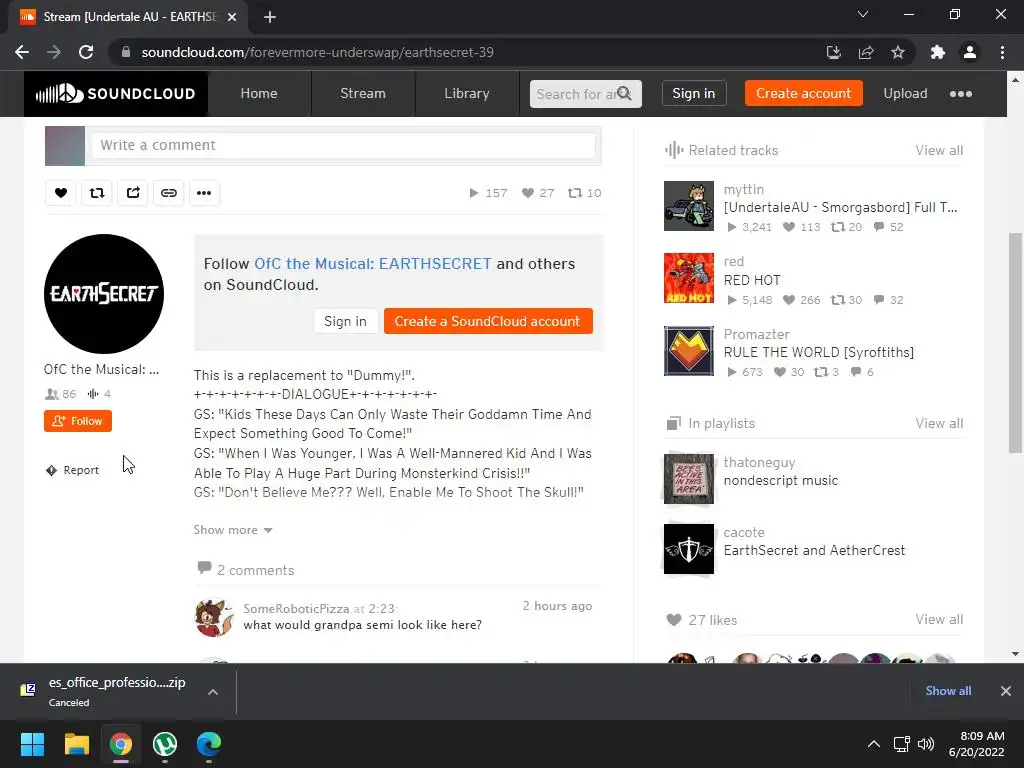The height and width of the screenshot is (768, 1024).
Task: Click the address bar URL
Action: point(317,52)
